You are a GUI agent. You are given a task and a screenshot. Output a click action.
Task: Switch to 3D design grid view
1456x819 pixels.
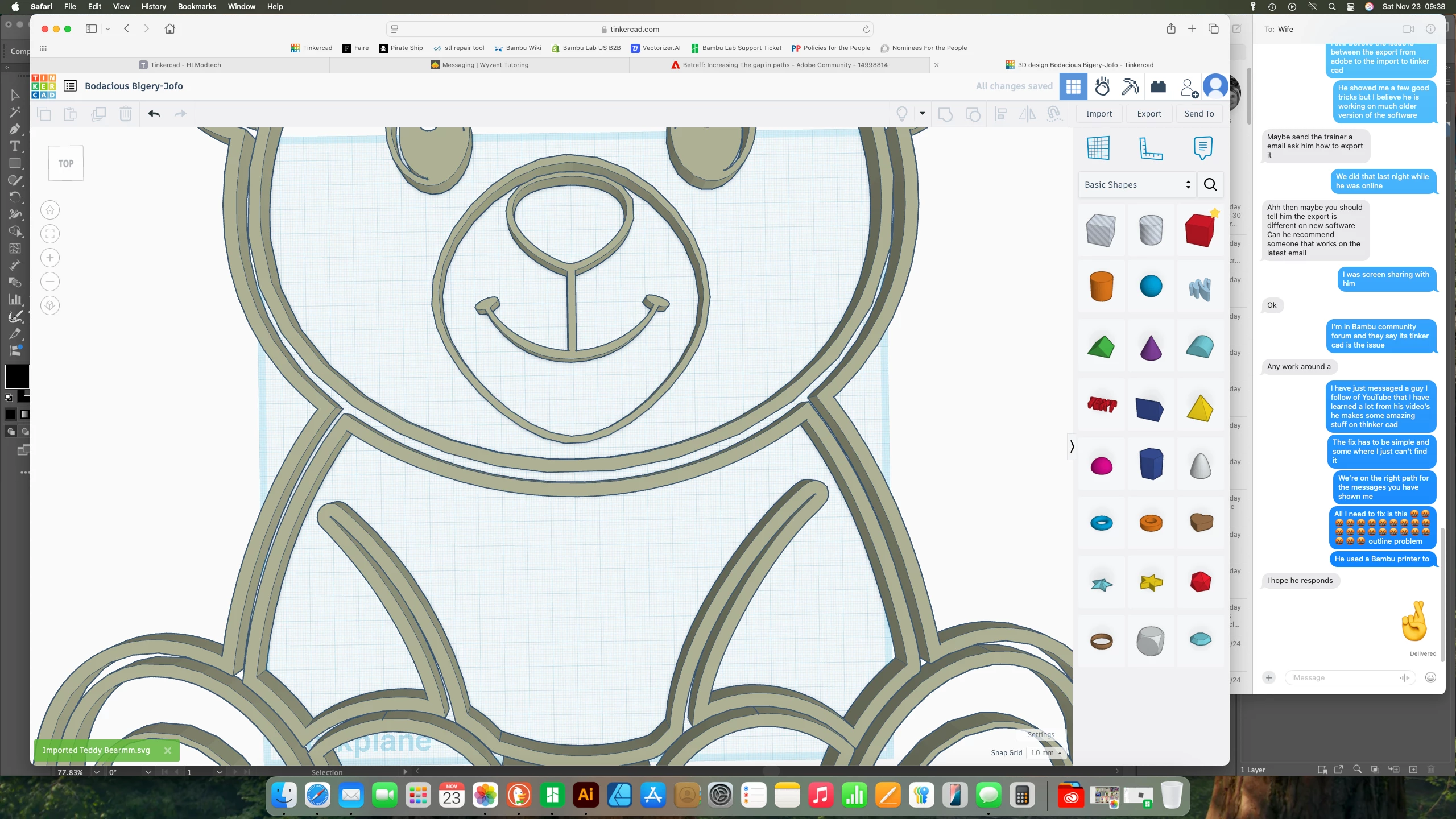1073,86
